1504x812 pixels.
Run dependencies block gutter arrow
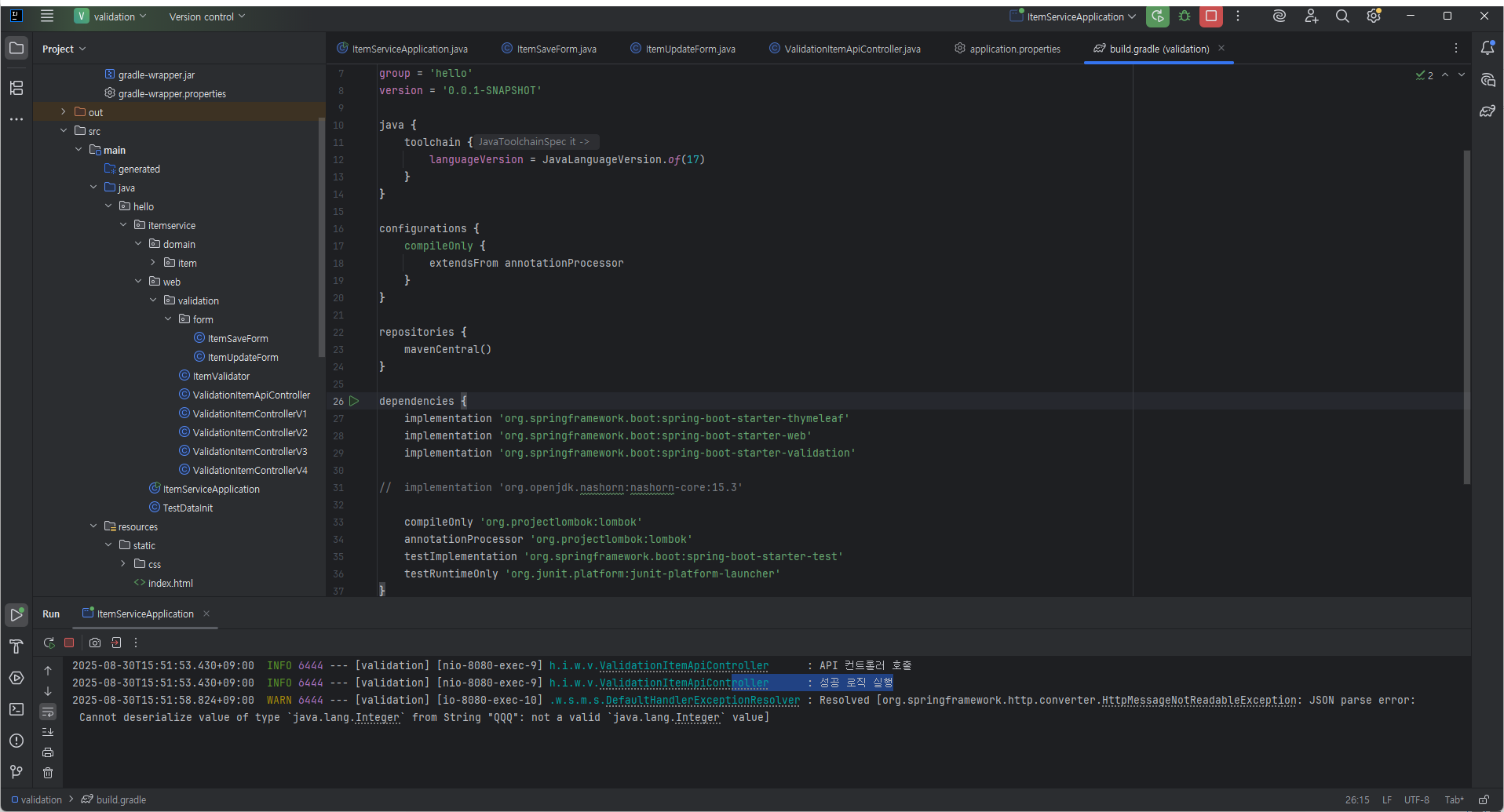(354, 401)
